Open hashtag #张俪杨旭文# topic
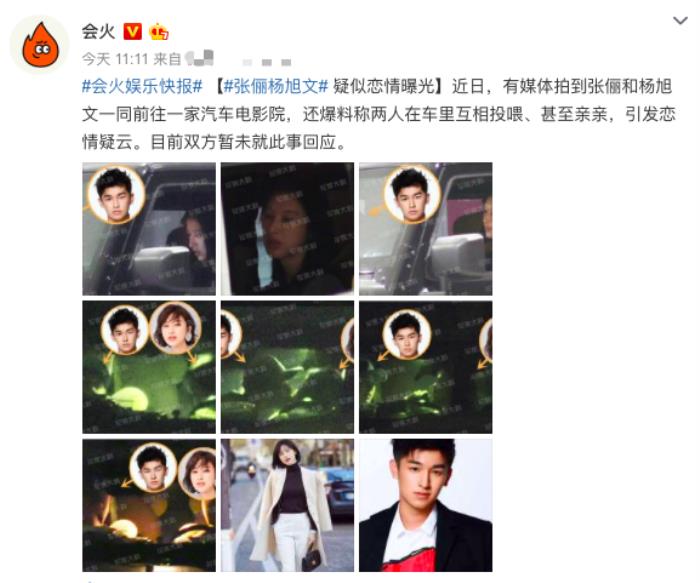The image size is (700, 583). tap(276, 86)
